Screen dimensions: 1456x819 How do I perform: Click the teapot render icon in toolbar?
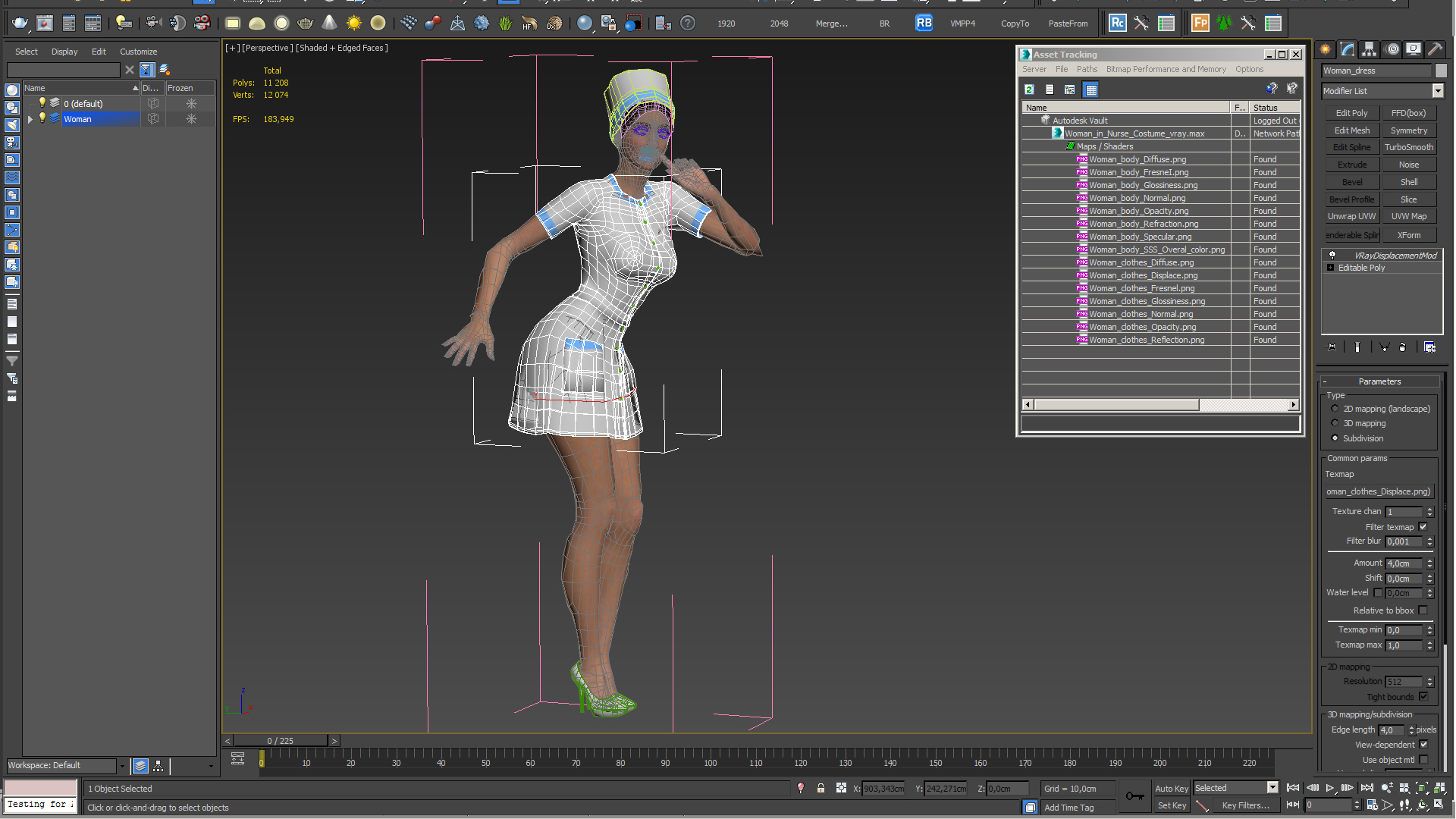20,24
